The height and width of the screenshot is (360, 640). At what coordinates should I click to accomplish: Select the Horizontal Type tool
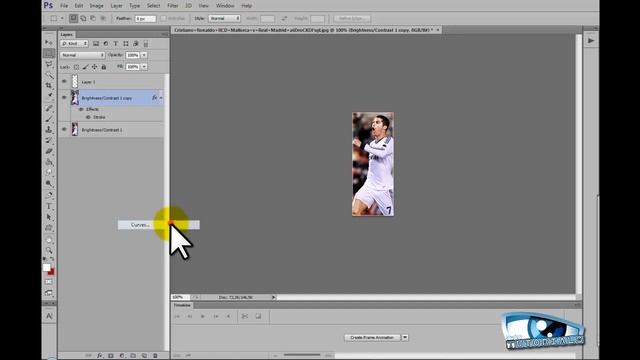point(49,206)
